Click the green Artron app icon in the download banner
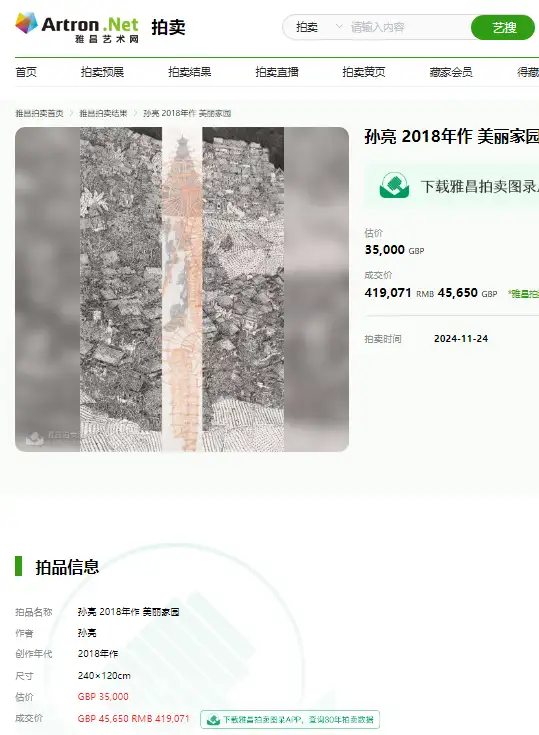Screen dimensions: 539x735 (x=394, y=186)
